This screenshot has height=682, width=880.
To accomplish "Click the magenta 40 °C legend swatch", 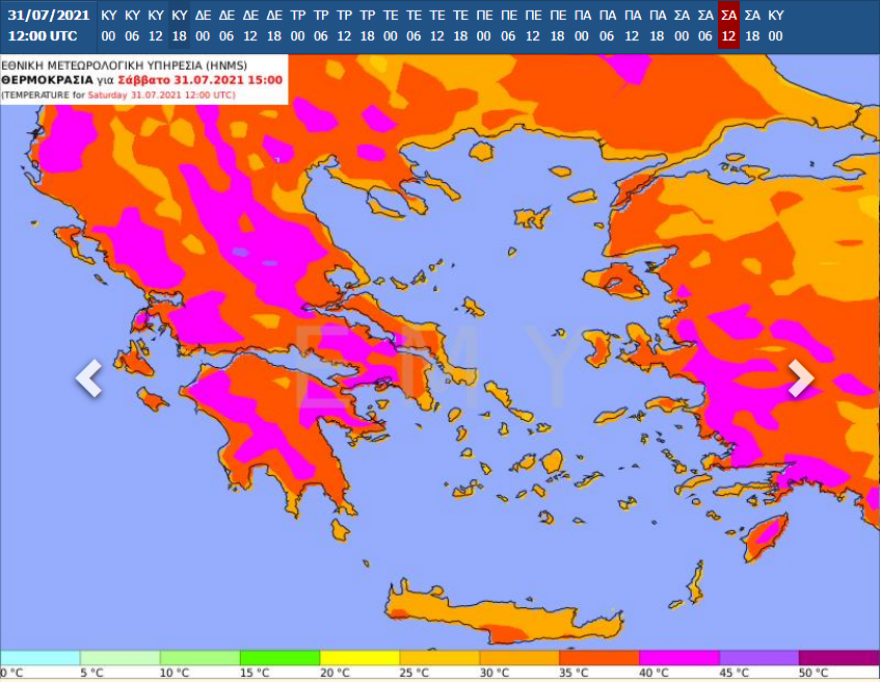I will point(680,657).
